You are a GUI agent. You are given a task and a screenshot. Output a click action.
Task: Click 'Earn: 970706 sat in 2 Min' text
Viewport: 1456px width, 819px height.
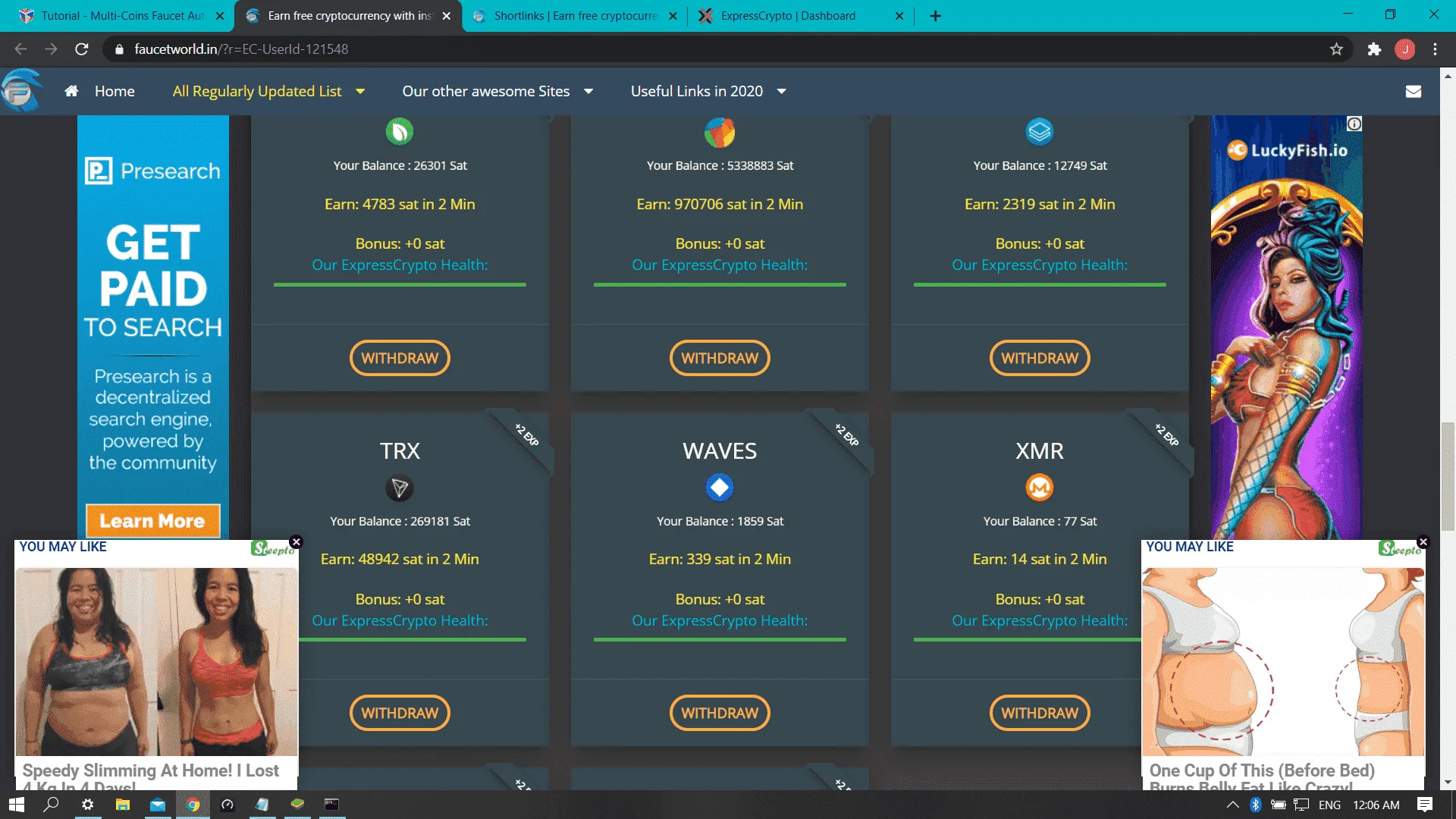coord(720,204)
